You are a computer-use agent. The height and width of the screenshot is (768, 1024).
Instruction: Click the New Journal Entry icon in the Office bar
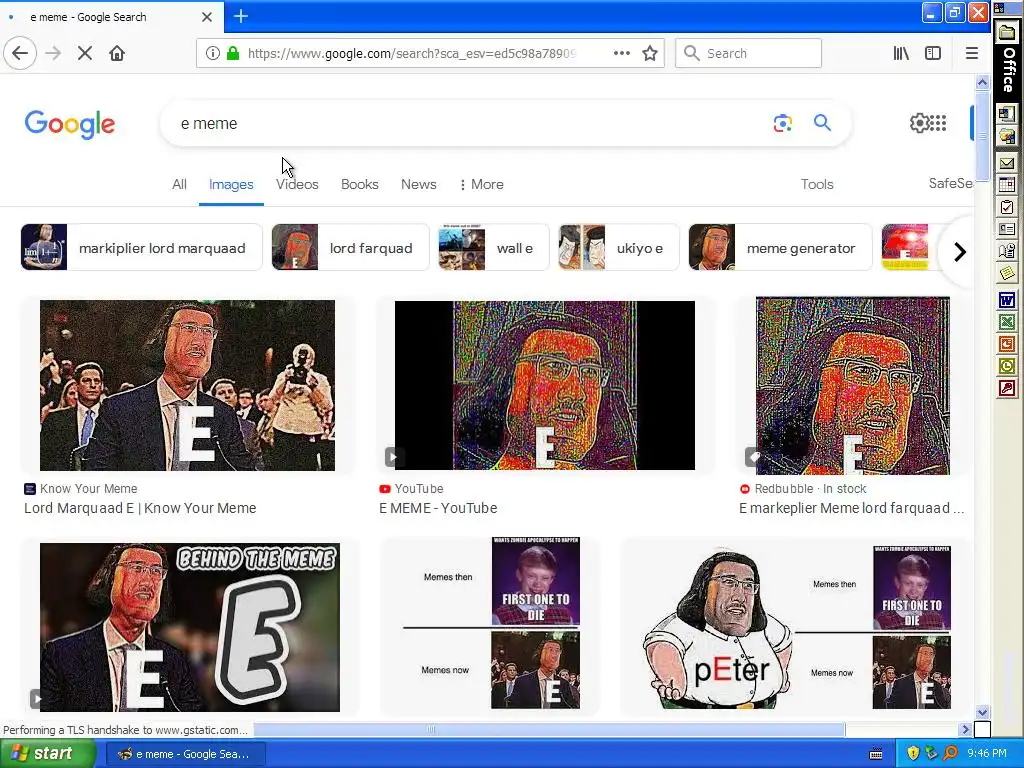[x=1007, y=251]
